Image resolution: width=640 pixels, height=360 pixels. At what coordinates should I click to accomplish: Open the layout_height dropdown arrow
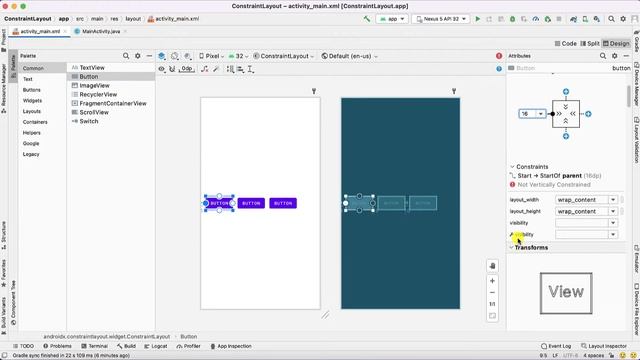(613, 211)
